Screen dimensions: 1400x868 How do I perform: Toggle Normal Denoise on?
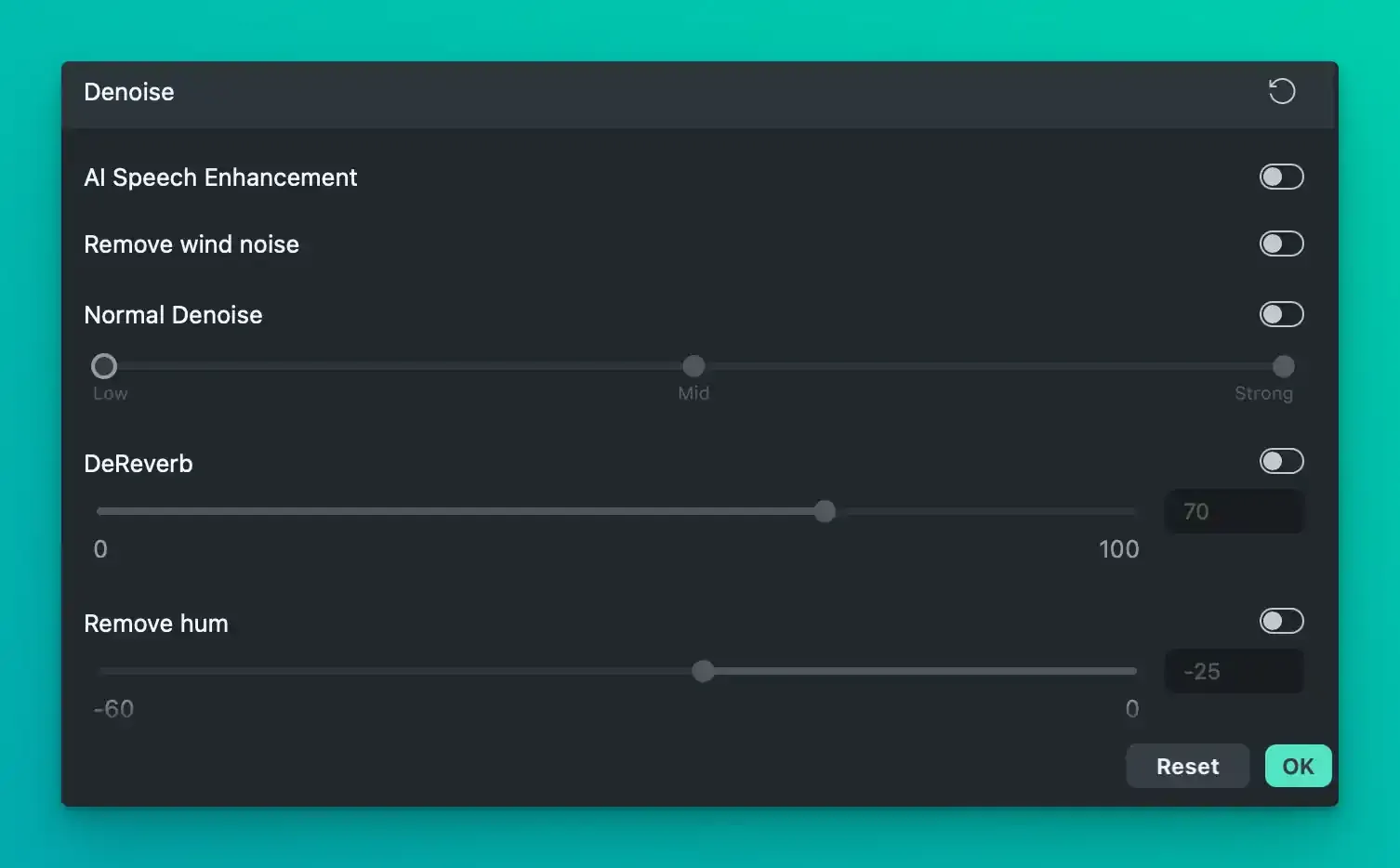pyautogui.click(x=1282, y=314)
